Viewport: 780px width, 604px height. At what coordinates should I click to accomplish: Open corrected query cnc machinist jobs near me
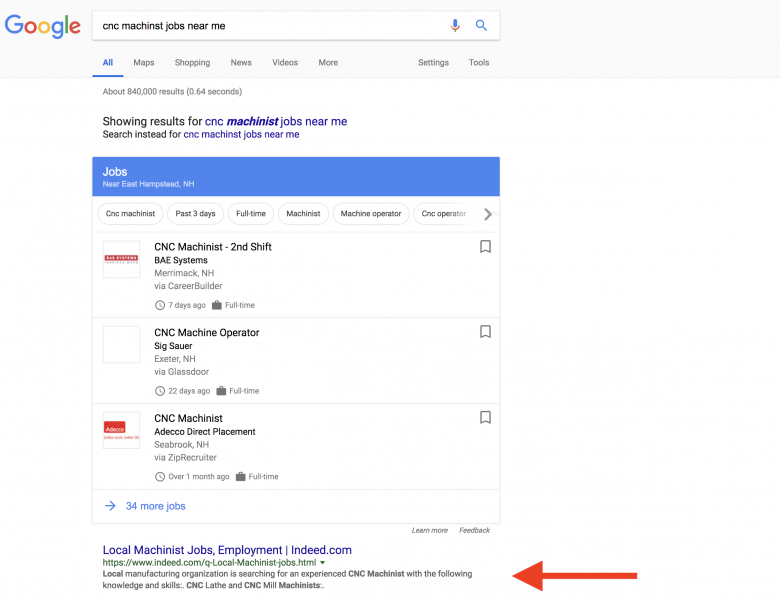pos(276,121)
